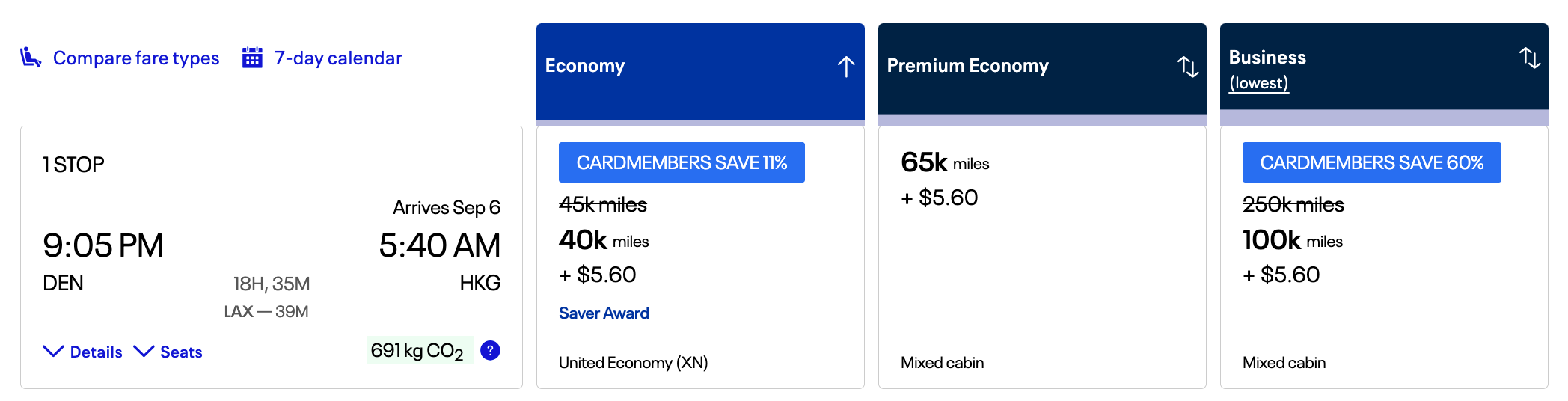Click the up arrow sort icon in Economy header
The image size is (1568, 401).
pos(846,67)
